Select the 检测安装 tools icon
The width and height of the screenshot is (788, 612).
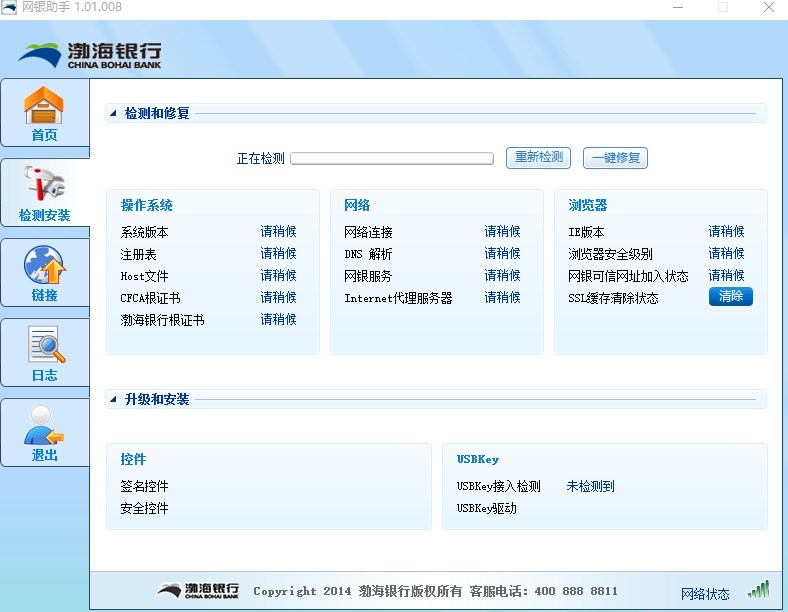pos(44,185)
